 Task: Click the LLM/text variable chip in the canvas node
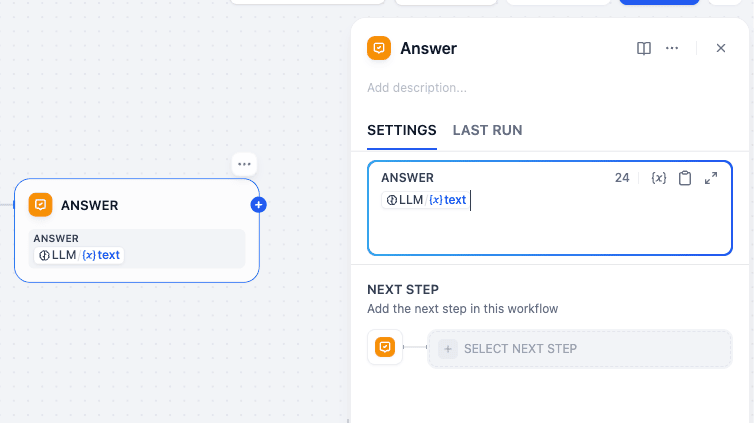click(x=79, y=255)
